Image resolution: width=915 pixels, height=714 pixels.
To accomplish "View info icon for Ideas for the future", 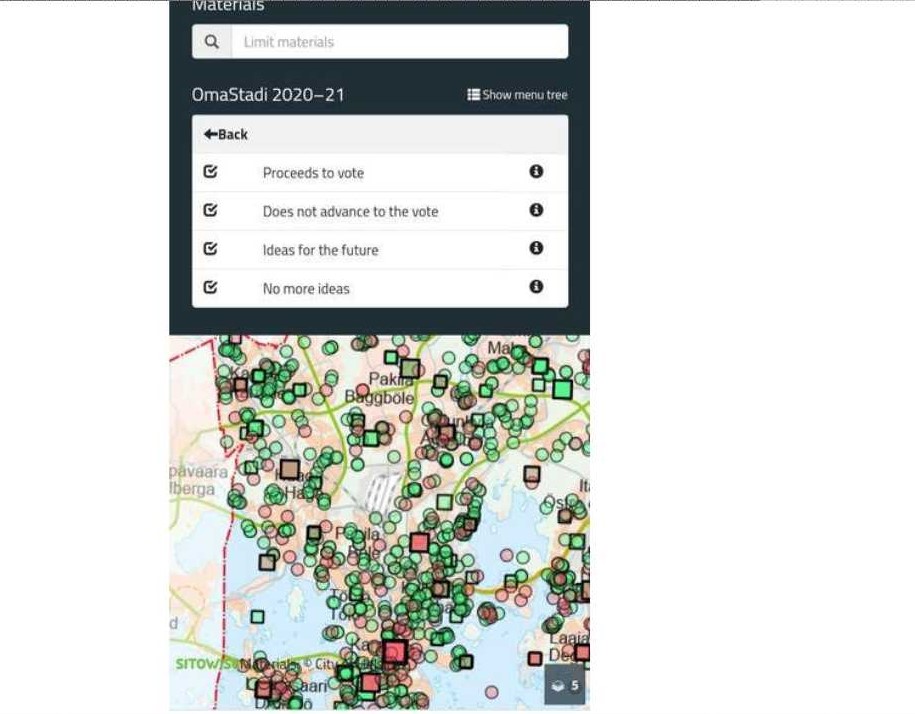I will tap(536, 249).
